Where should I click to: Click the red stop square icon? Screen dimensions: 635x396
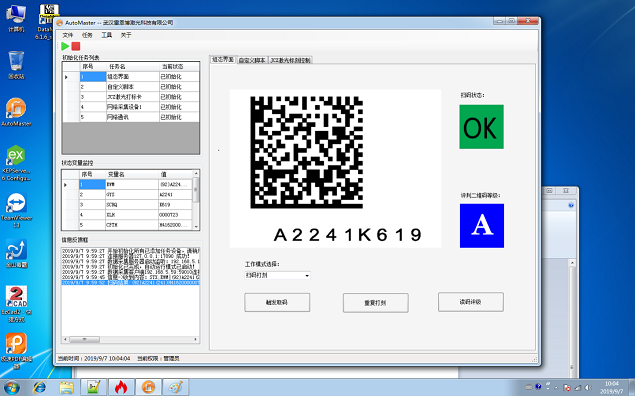click(76, 46)
